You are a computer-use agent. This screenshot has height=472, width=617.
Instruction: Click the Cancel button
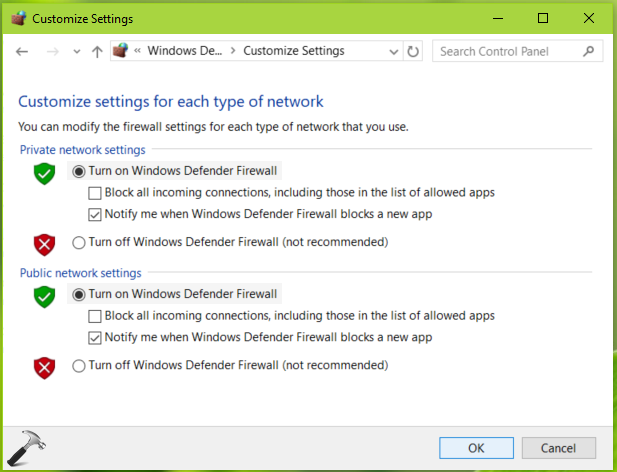[558, 448]
